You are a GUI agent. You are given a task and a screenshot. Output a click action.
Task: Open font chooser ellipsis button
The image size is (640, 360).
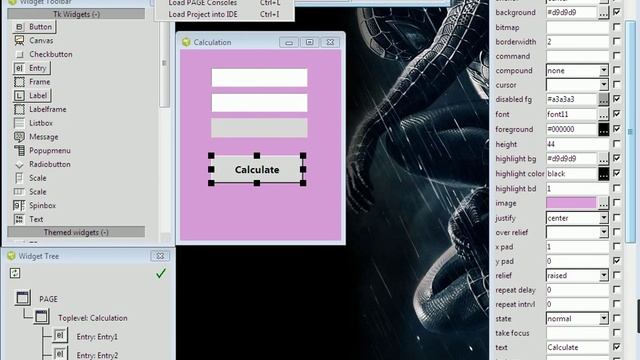[603, 114]
